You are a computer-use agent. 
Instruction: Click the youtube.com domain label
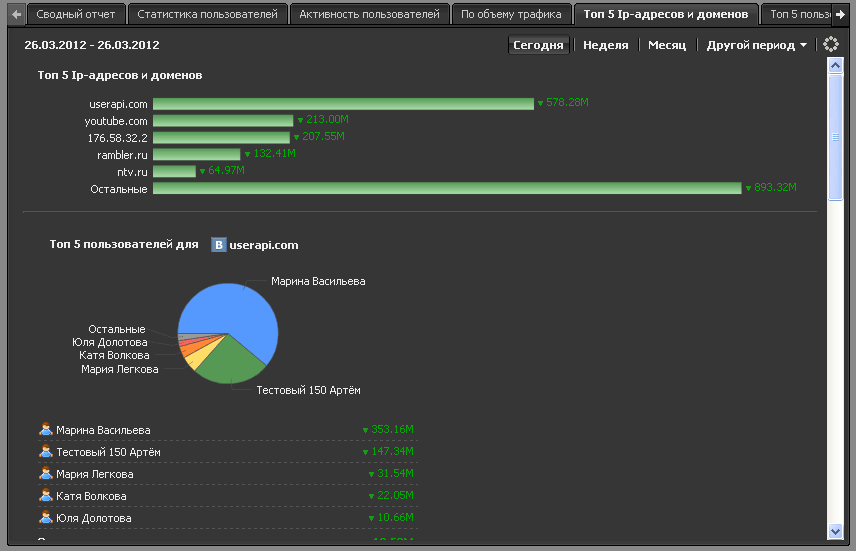(116, 121)
